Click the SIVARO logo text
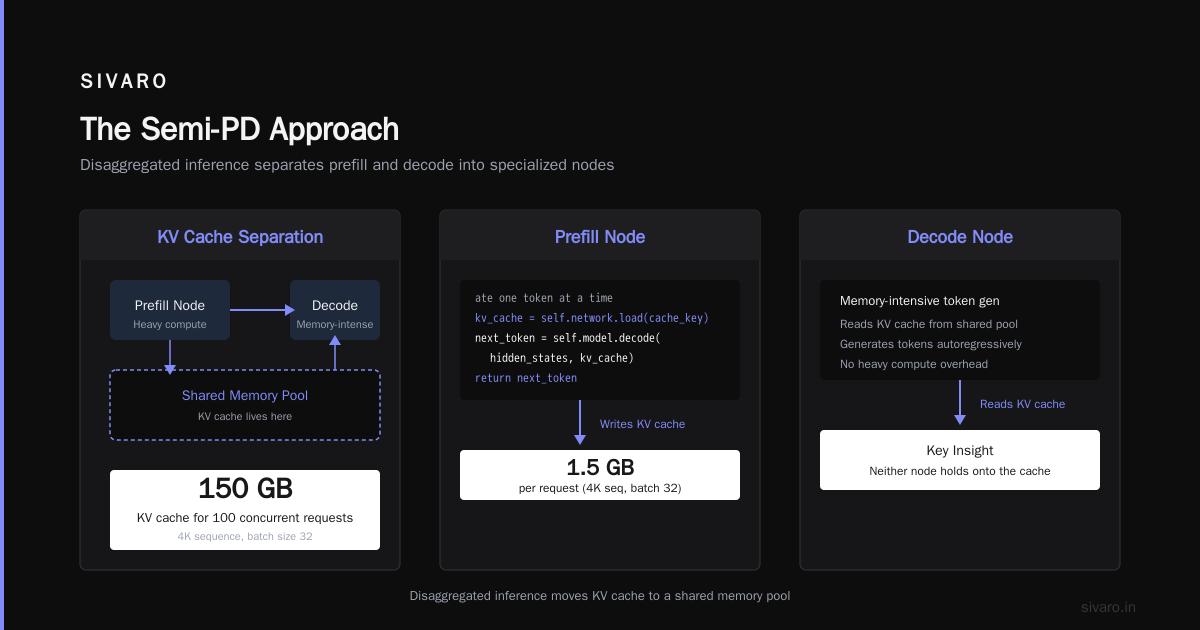Viewport: 1200px width, 630px height. [124, 82]
